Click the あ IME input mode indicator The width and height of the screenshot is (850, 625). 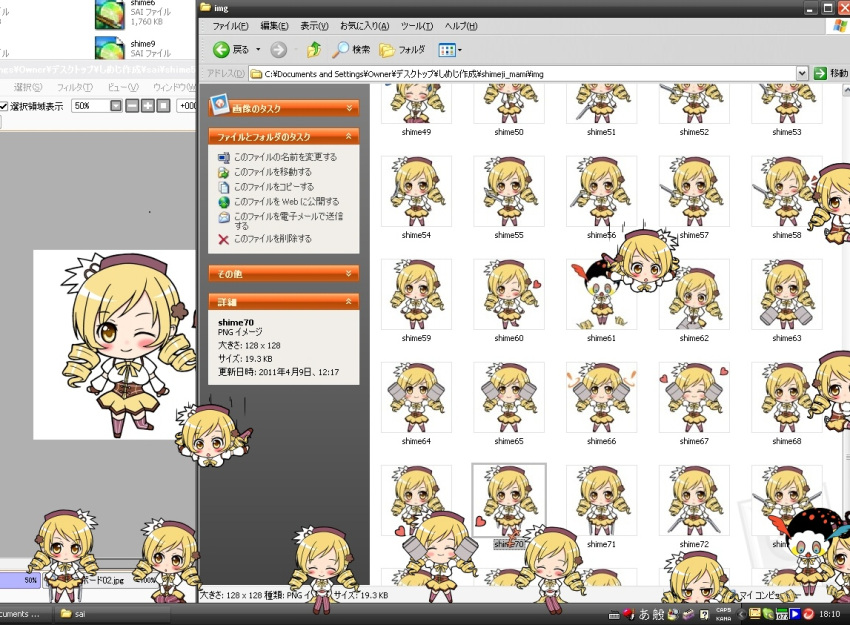pyautogui.click(x=644, y=614)
